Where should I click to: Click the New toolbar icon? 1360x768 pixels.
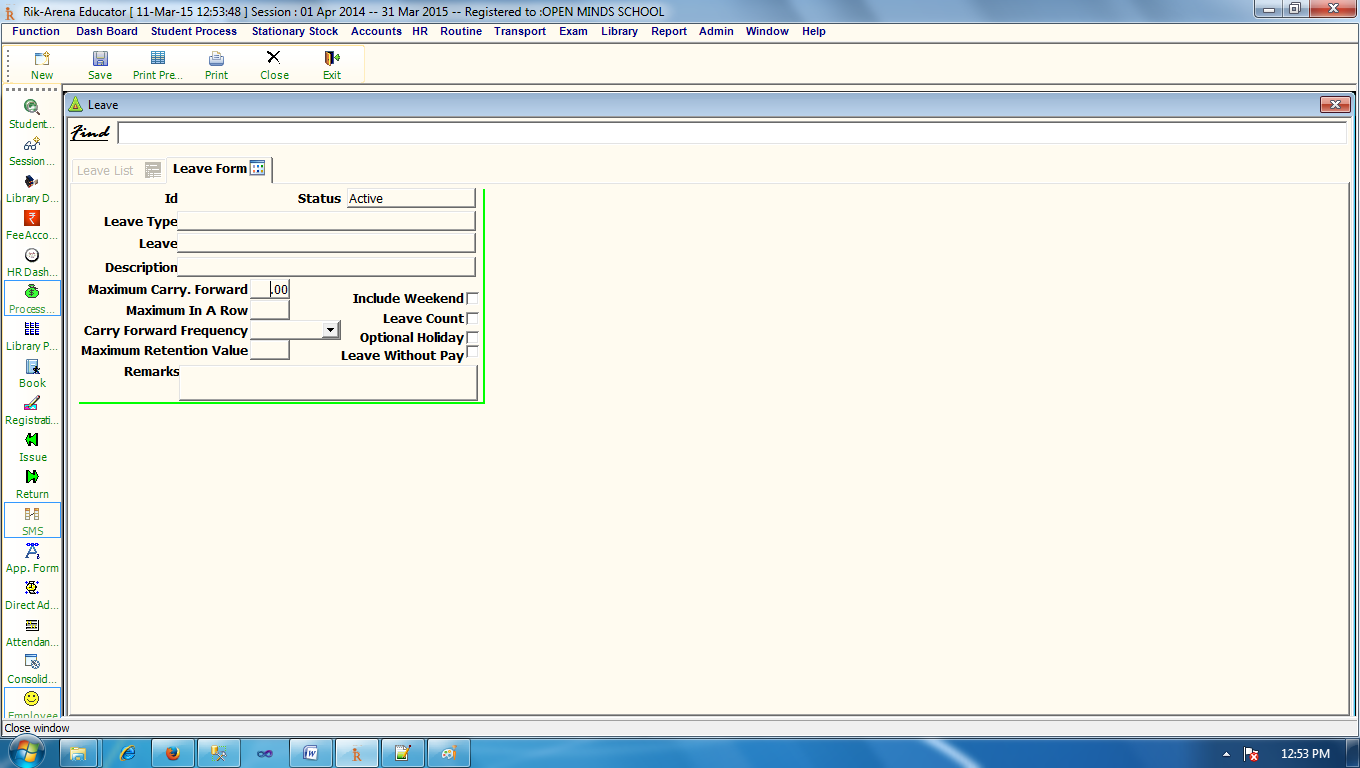click(x=42, y=59)
